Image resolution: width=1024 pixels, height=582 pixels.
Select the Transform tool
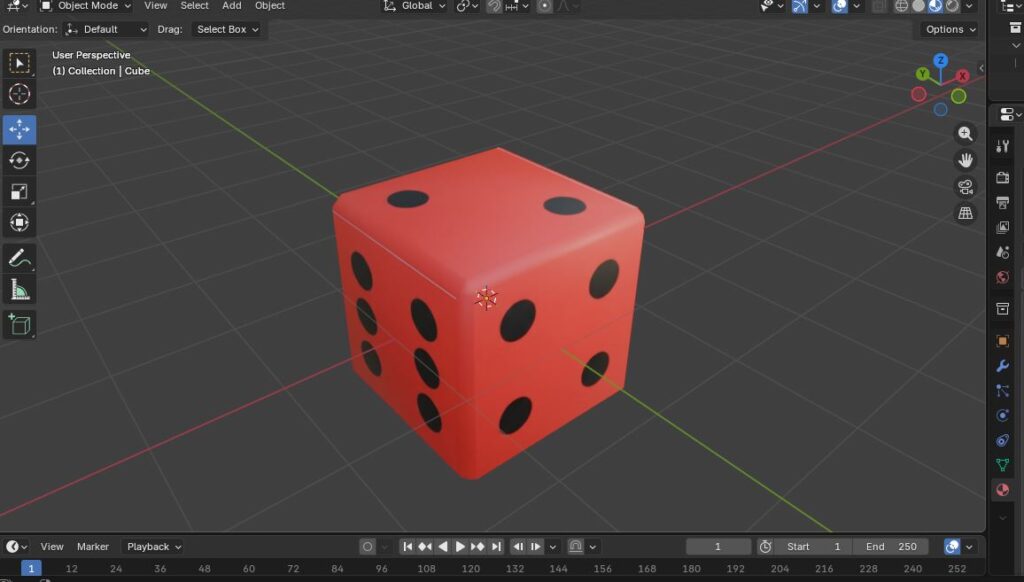click(x=19, y=222)
